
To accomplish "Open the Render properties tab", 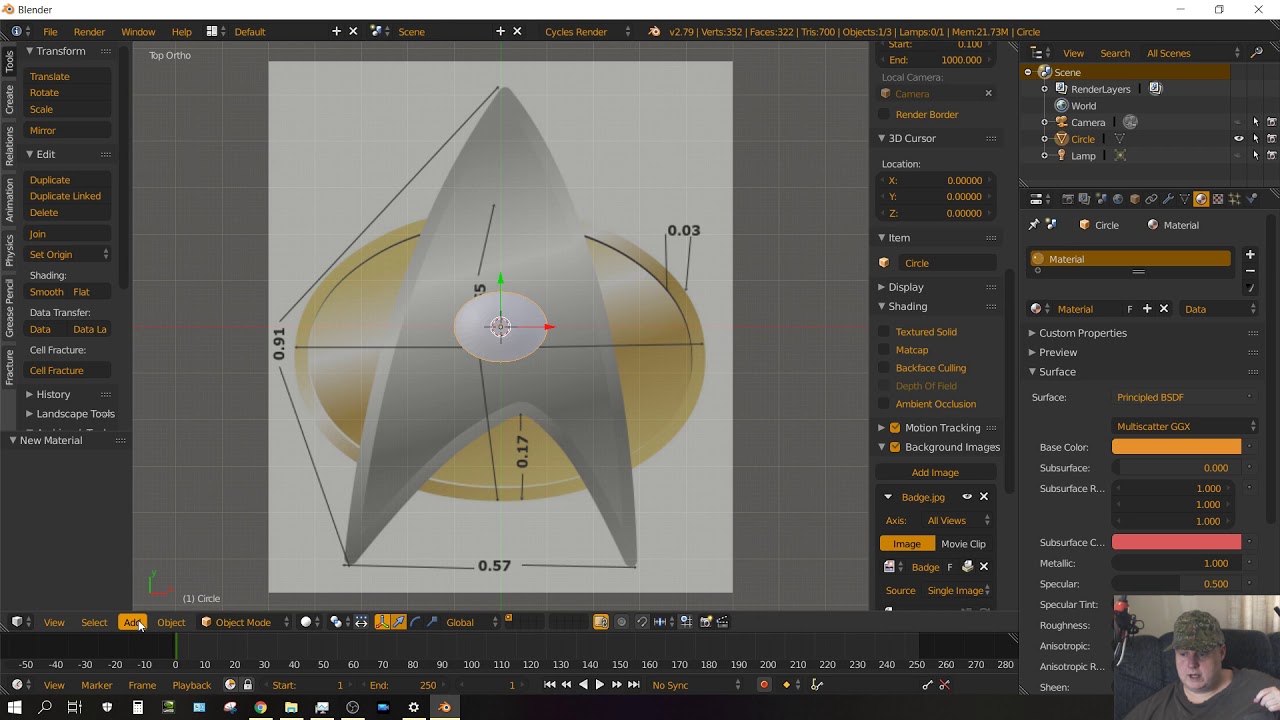I will [x=1068, y=199].
